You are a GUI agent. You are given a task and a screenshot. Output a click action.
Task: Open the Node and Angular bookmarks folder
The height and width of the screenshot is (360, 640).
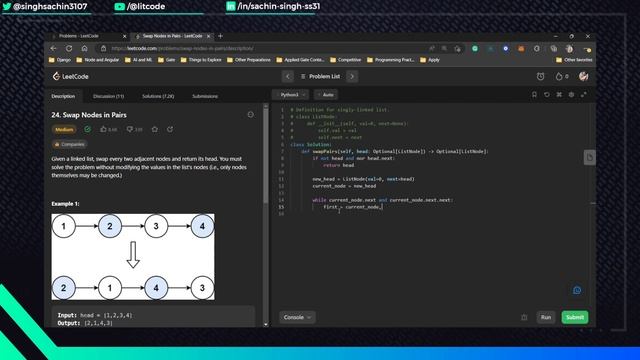click(x=98, y=60)
